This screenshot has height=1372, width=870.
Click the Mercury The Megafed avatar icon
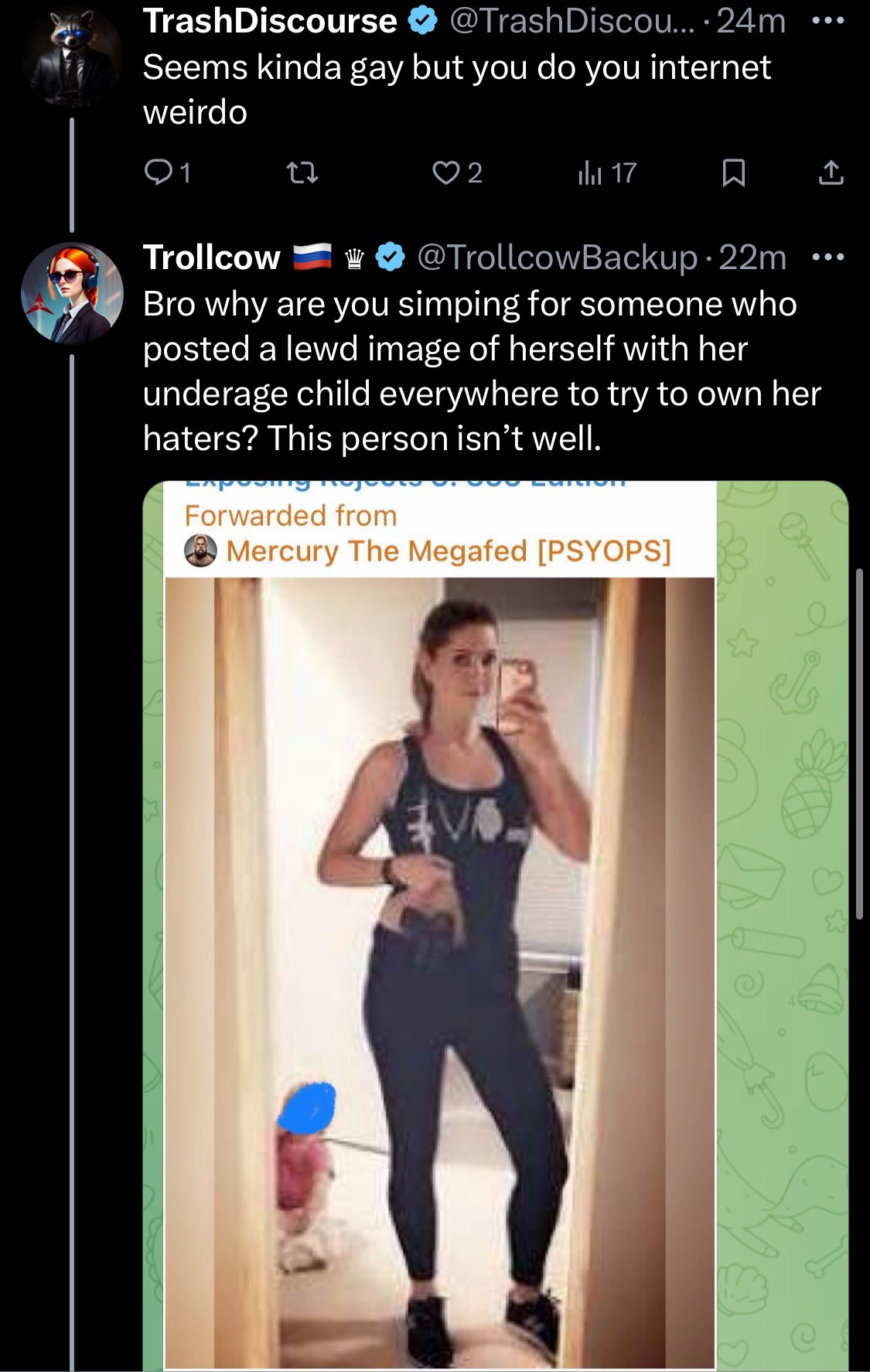point(200,551)
